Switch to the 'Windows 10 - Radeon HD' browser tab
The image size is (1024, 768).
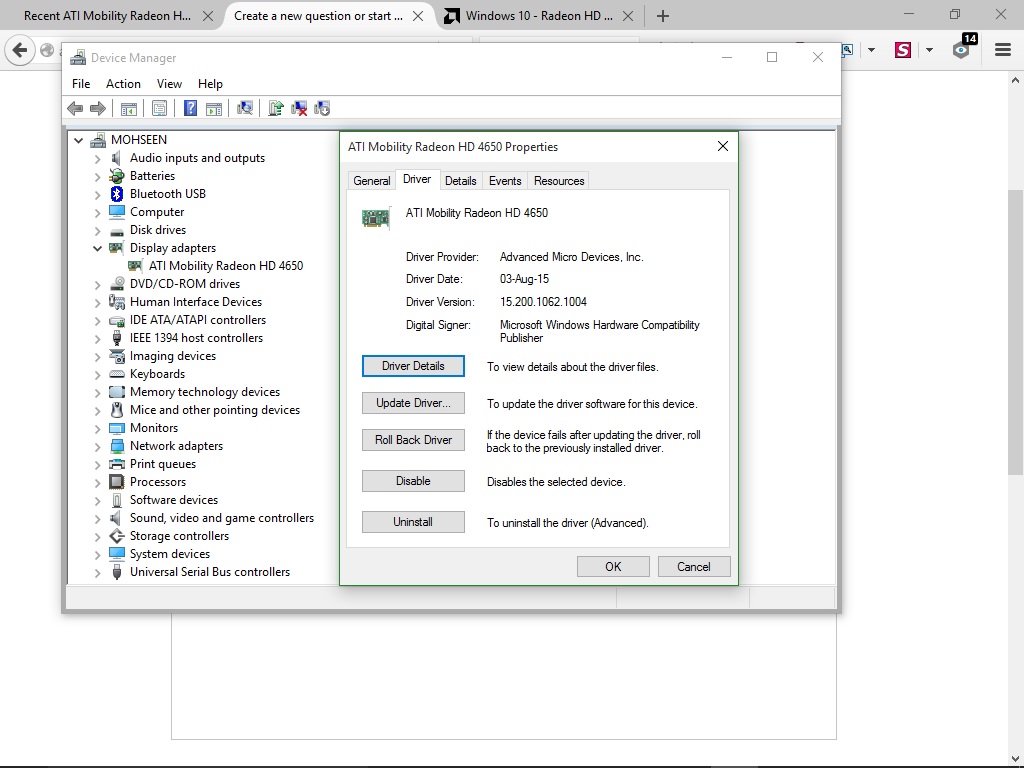click(539, 16)
